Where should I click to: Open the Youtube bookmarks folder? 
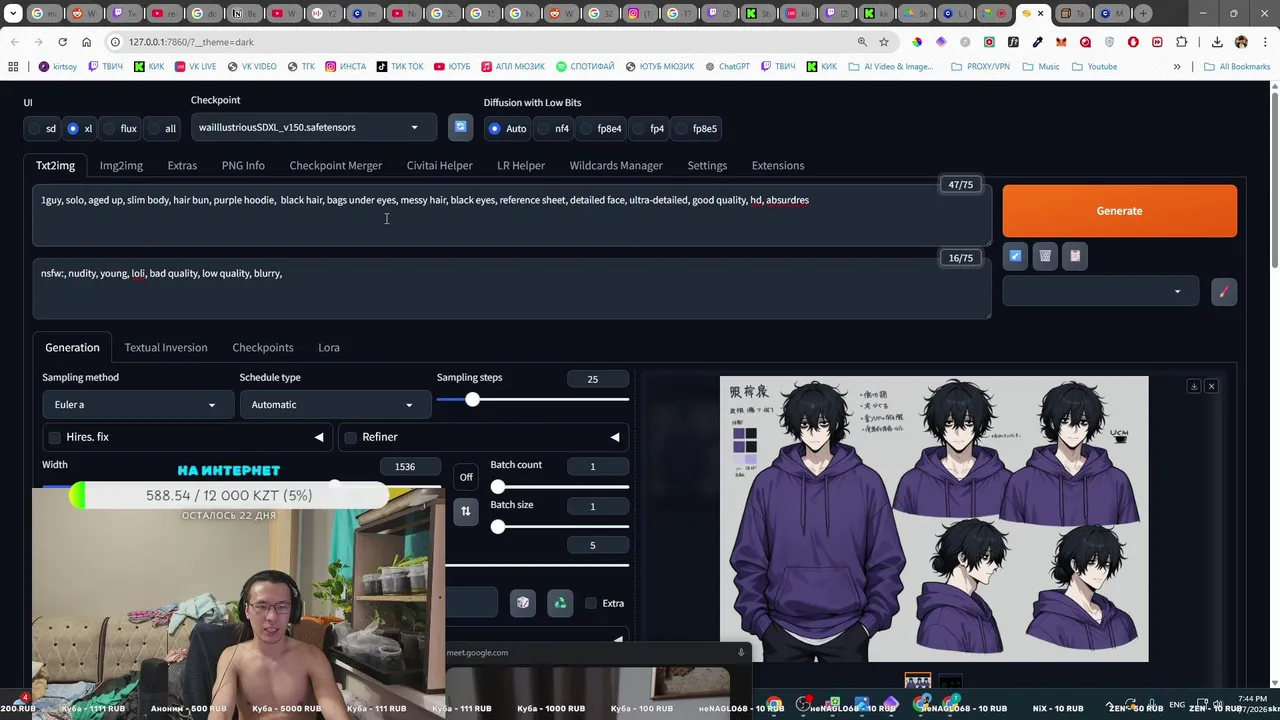pyautogui.click(x=1094, y=66)
